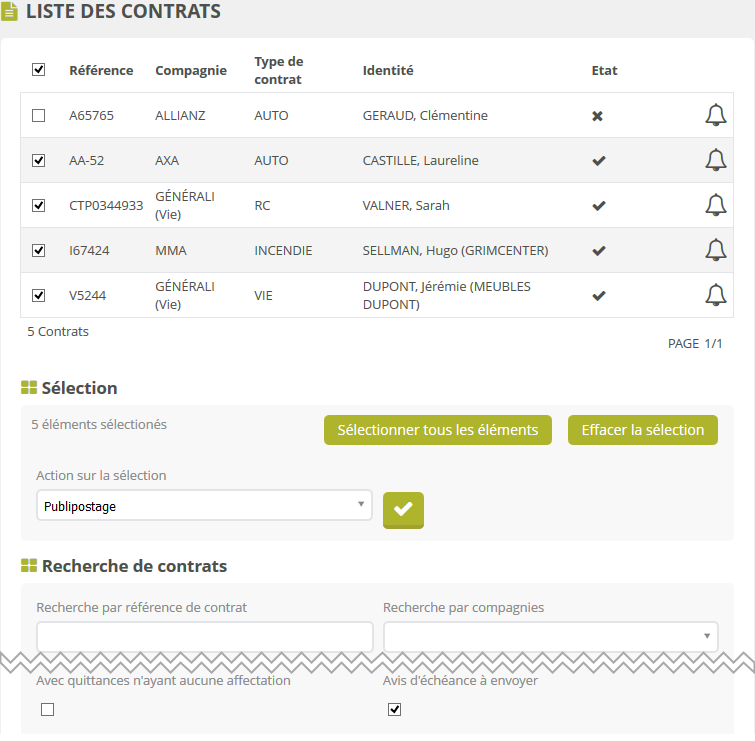Check the box for contract A65765

tap(39, 116)
